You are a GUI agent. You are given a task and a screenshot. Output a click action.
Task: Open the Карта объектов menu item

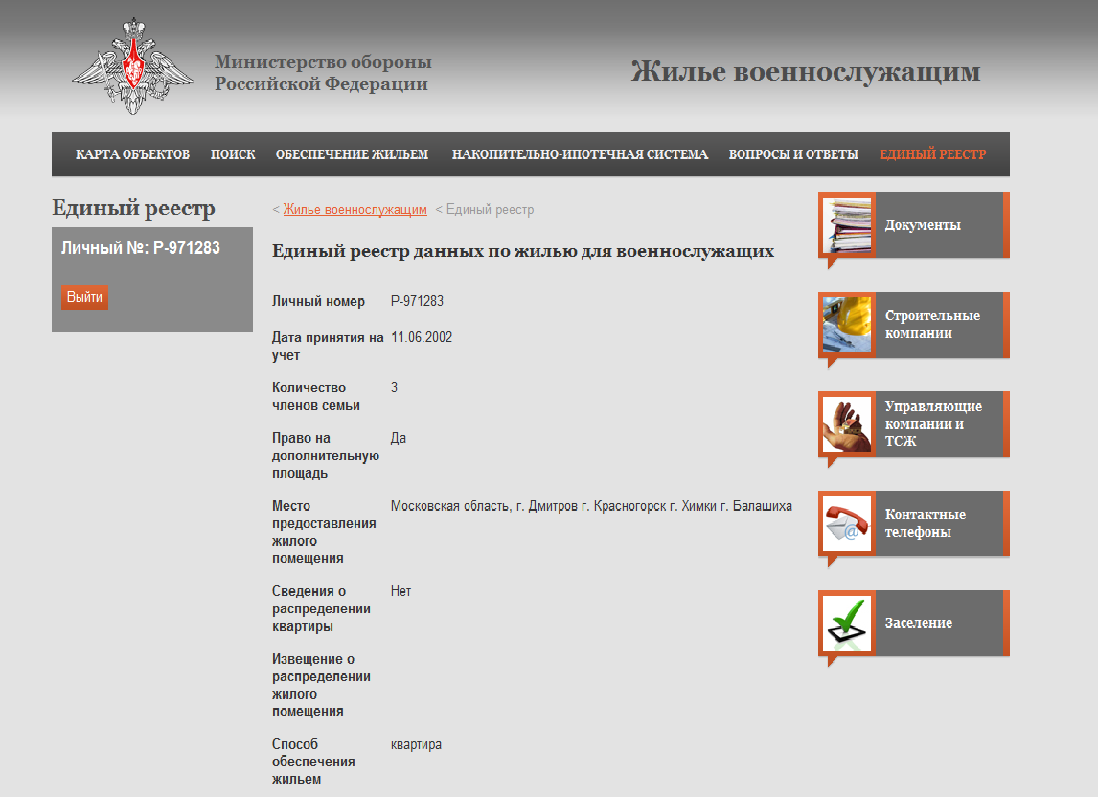tap(133, 154)
